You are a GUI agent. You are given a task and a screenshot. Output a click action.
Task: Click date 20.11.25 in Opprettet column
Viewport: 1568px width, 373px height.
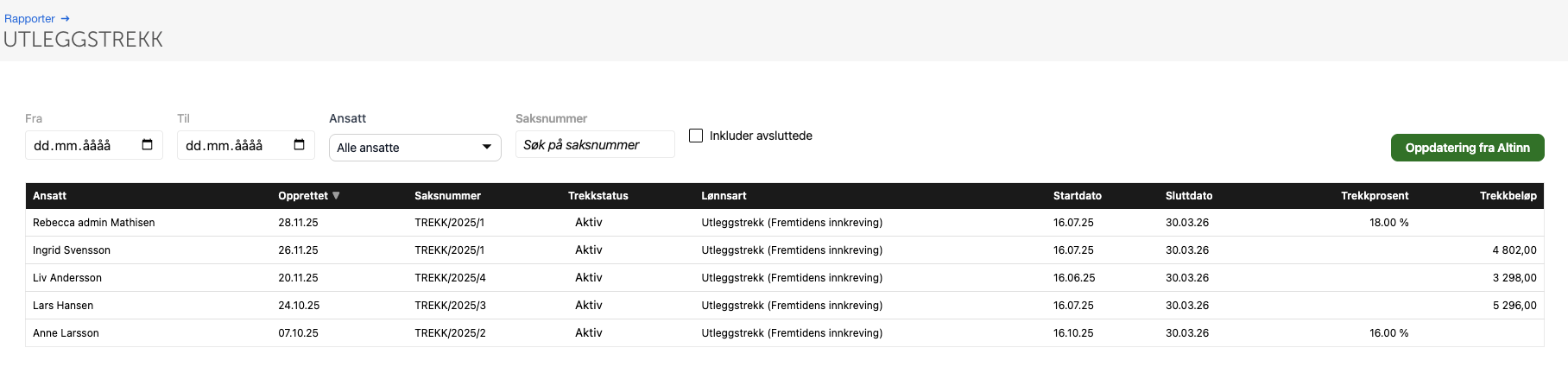pyautogui.click(x=298, y=278)
